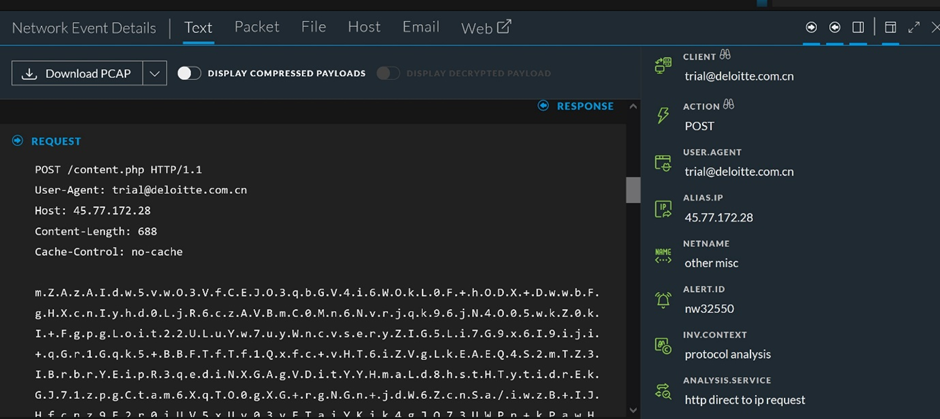
Task: Click the Download PCAP button
Action: [x=76, y=73]
